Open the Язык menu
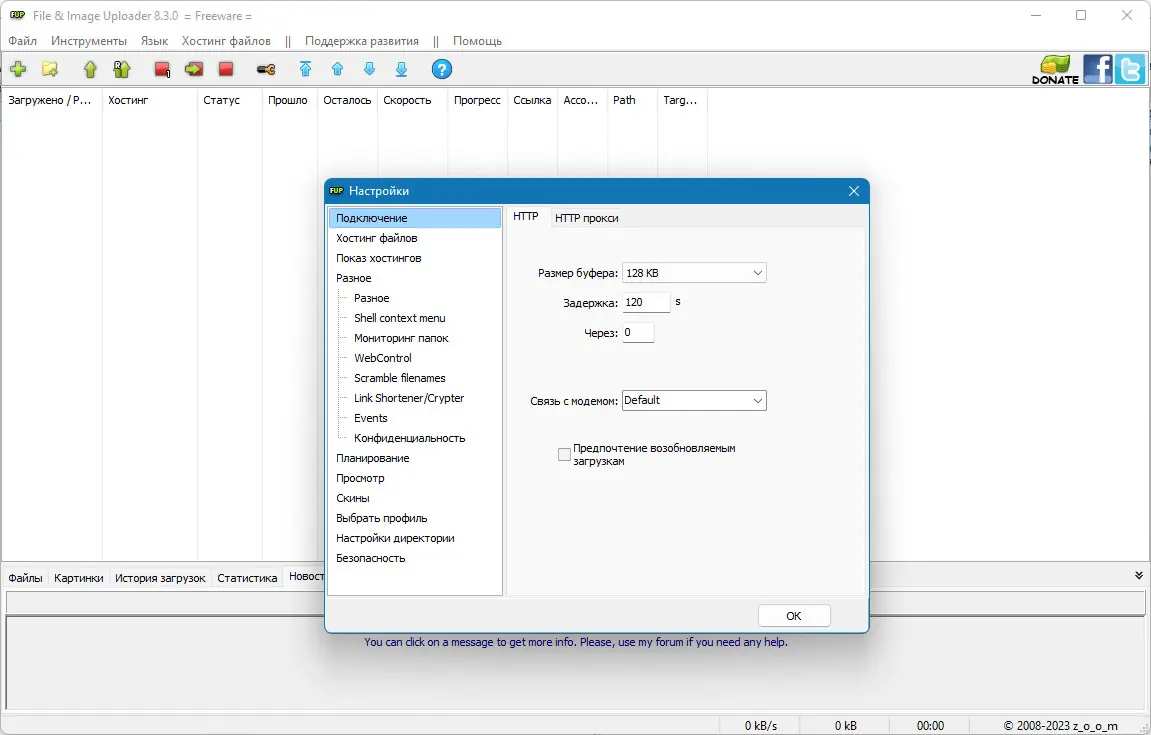The image size is (1151, 735). (154, 41)
